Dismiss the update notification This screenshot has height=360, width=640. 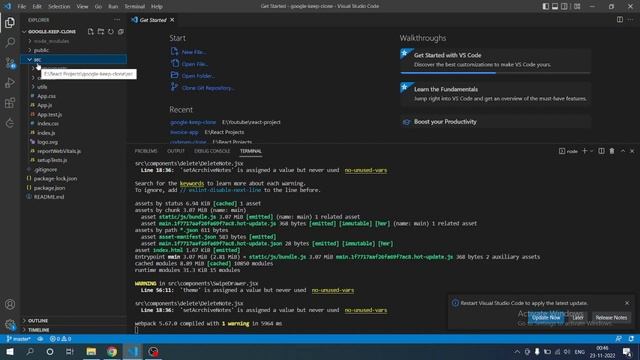click(x=627, y=303)
